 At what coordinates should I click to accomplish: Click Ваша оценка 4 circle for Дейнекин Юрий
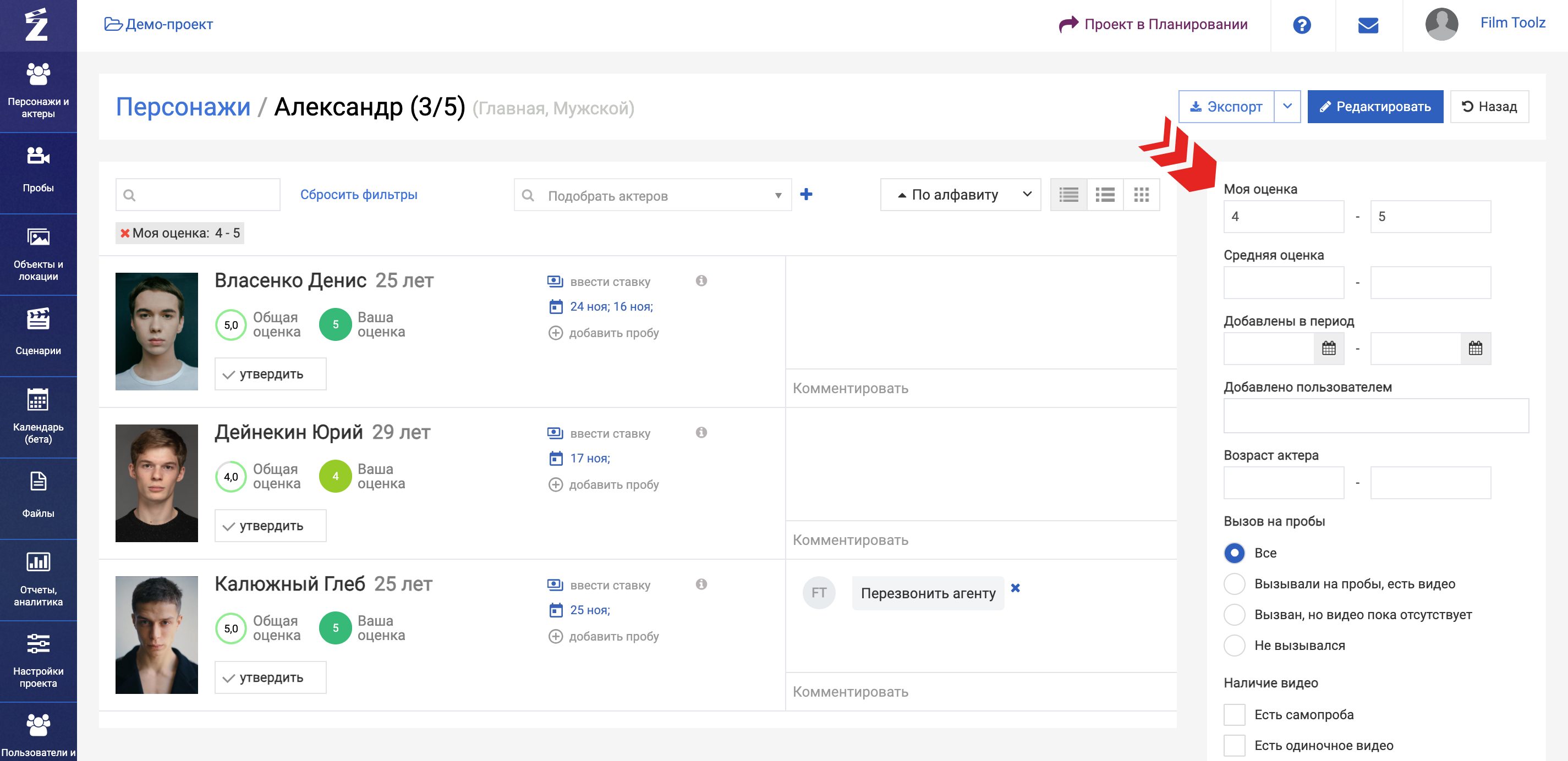click(x=336, y=476)
